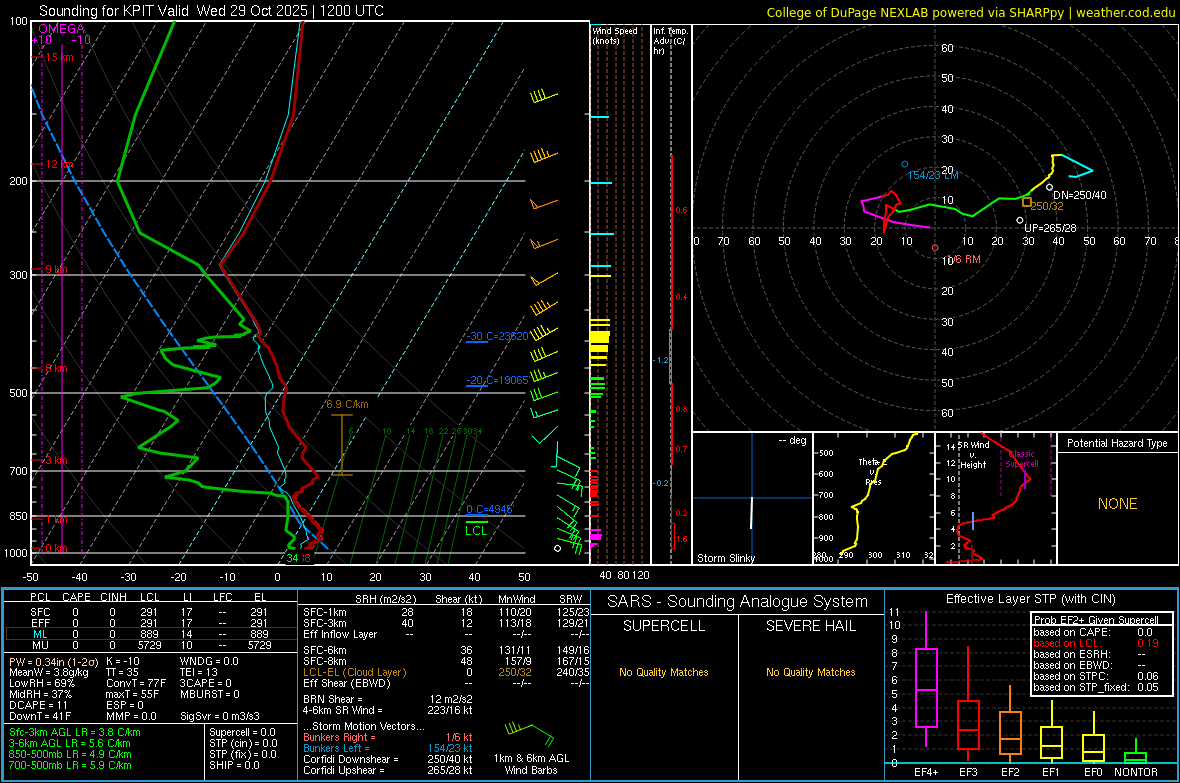Click the 'DN=250/40' label
The height and width of the screenshot is (783, 1180).
point(1079,195)
